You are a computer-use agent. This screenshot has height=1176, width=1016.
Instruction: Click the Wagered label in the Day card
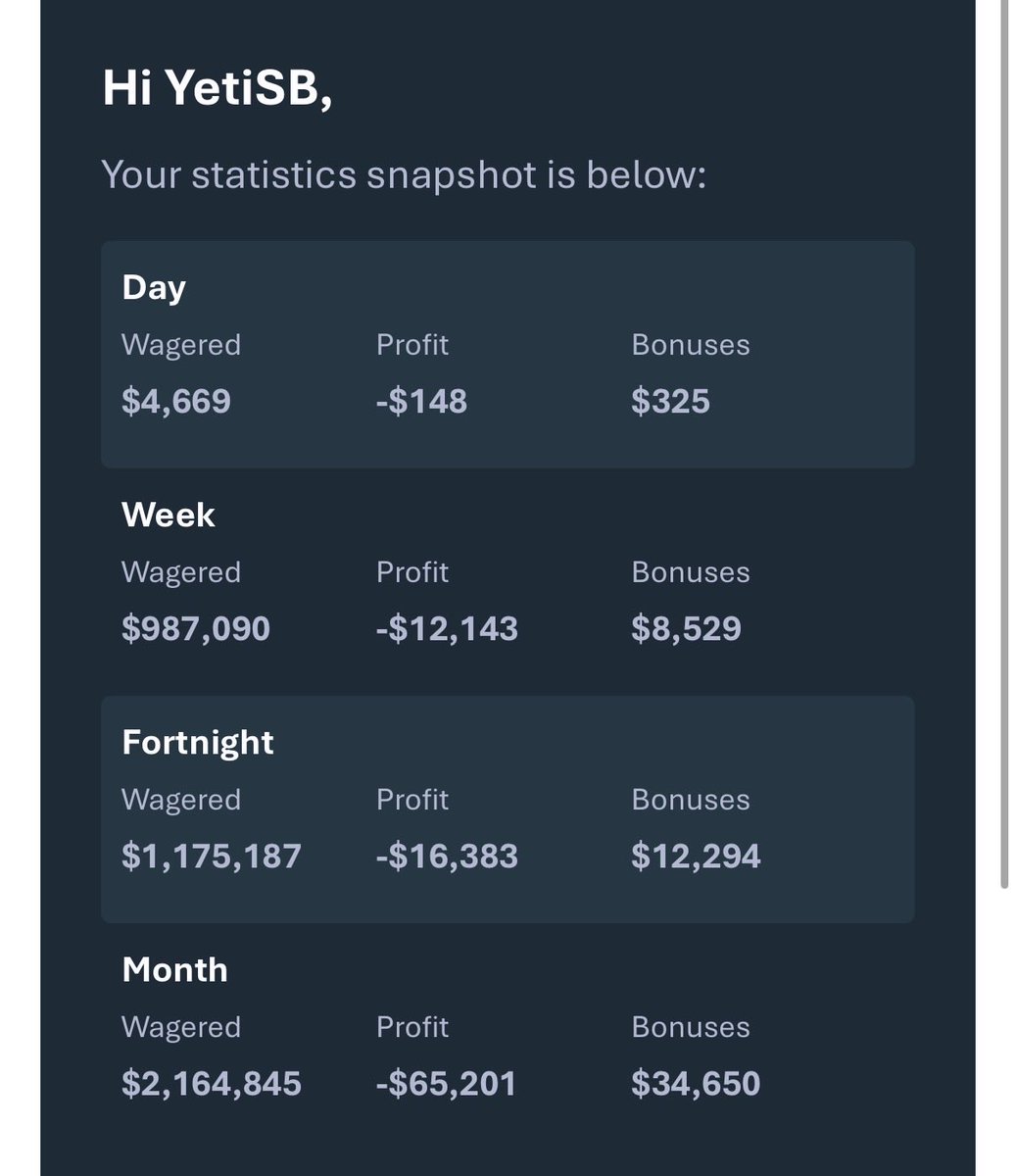[x=181, y=345]
